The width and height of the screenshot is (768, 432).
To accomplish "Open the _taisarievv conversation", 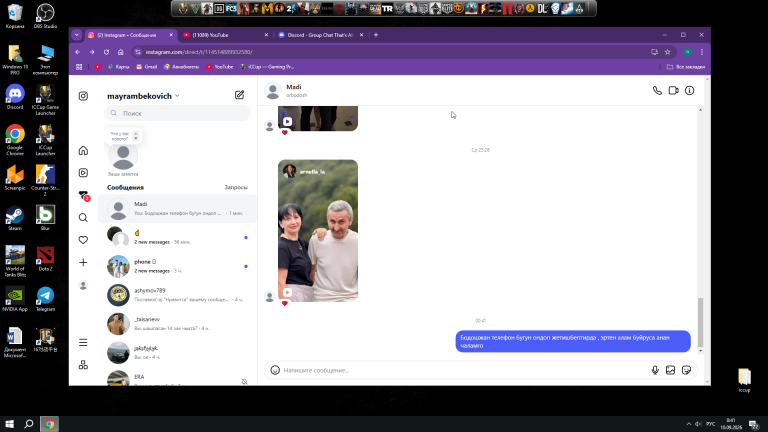I will (177, 323).
